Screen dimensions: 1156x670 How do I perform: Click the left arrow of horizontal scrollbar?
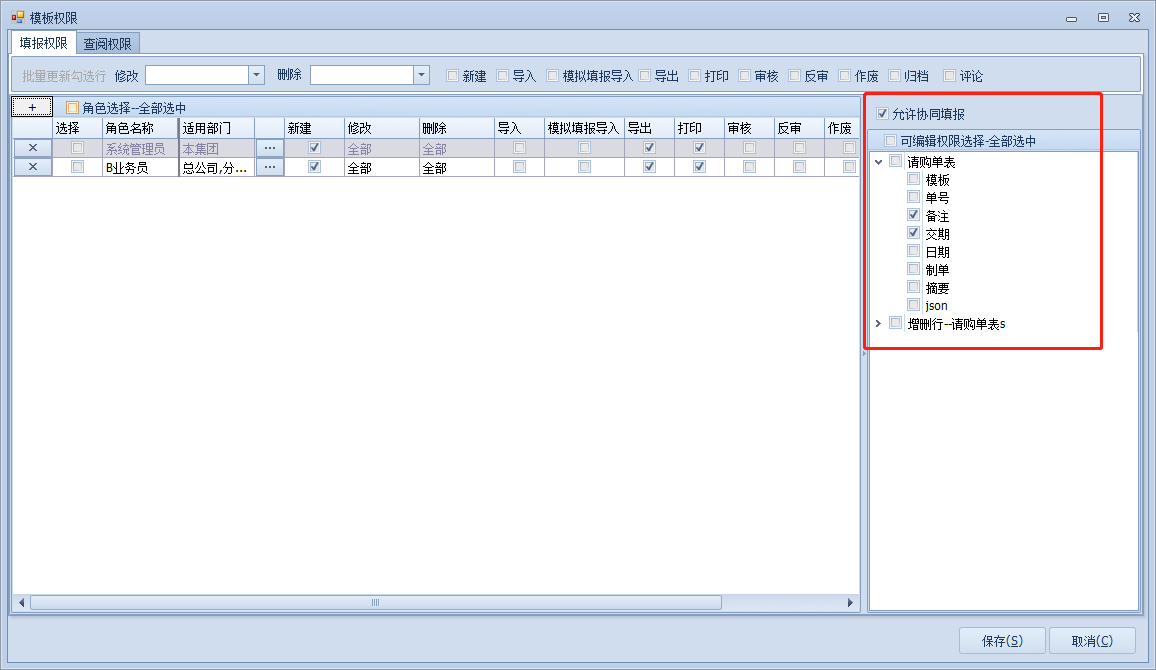[21, 603]
